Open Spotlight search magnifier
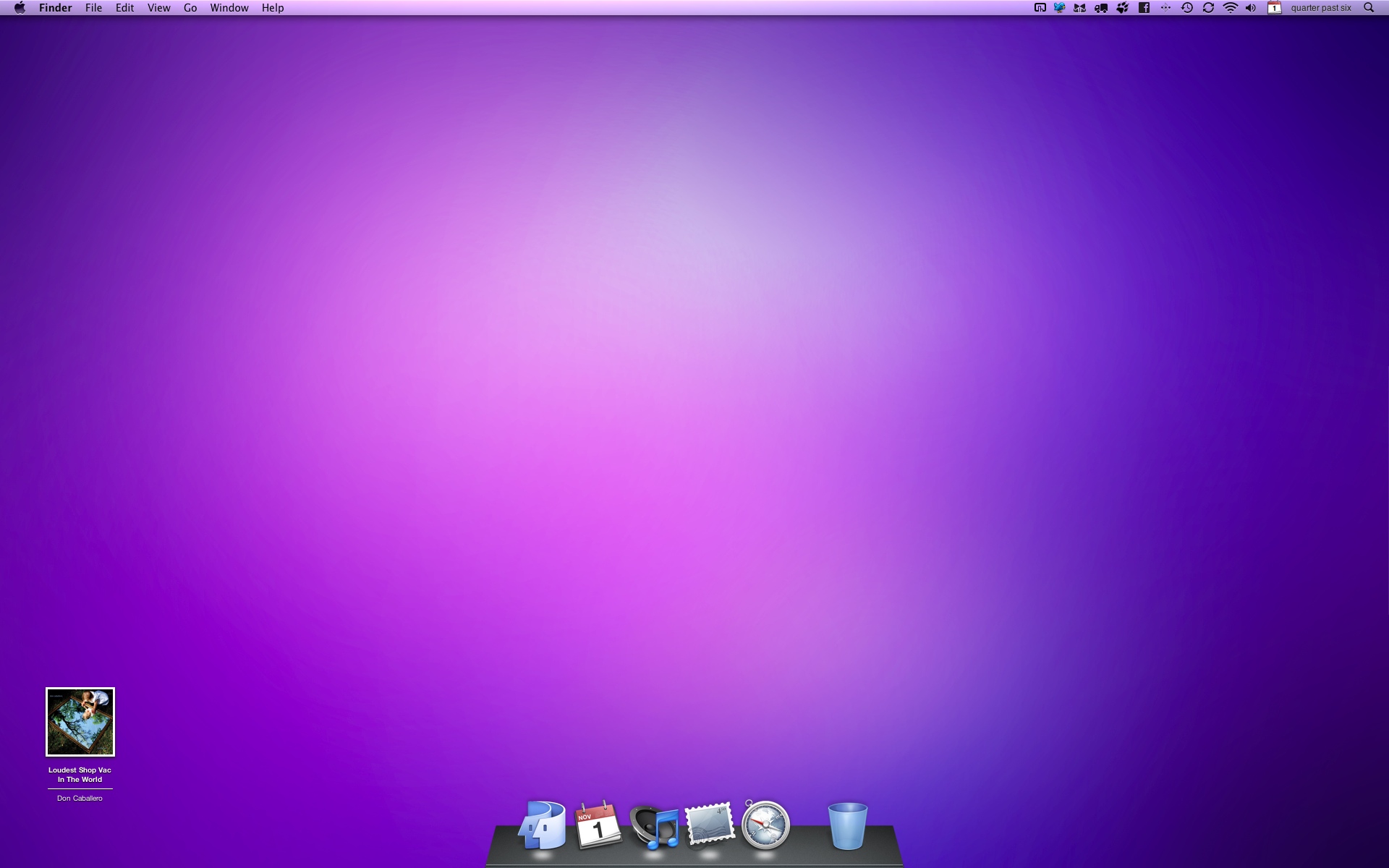The height and width of the screenshot is (868, 1389). (x=1368, y=8)
